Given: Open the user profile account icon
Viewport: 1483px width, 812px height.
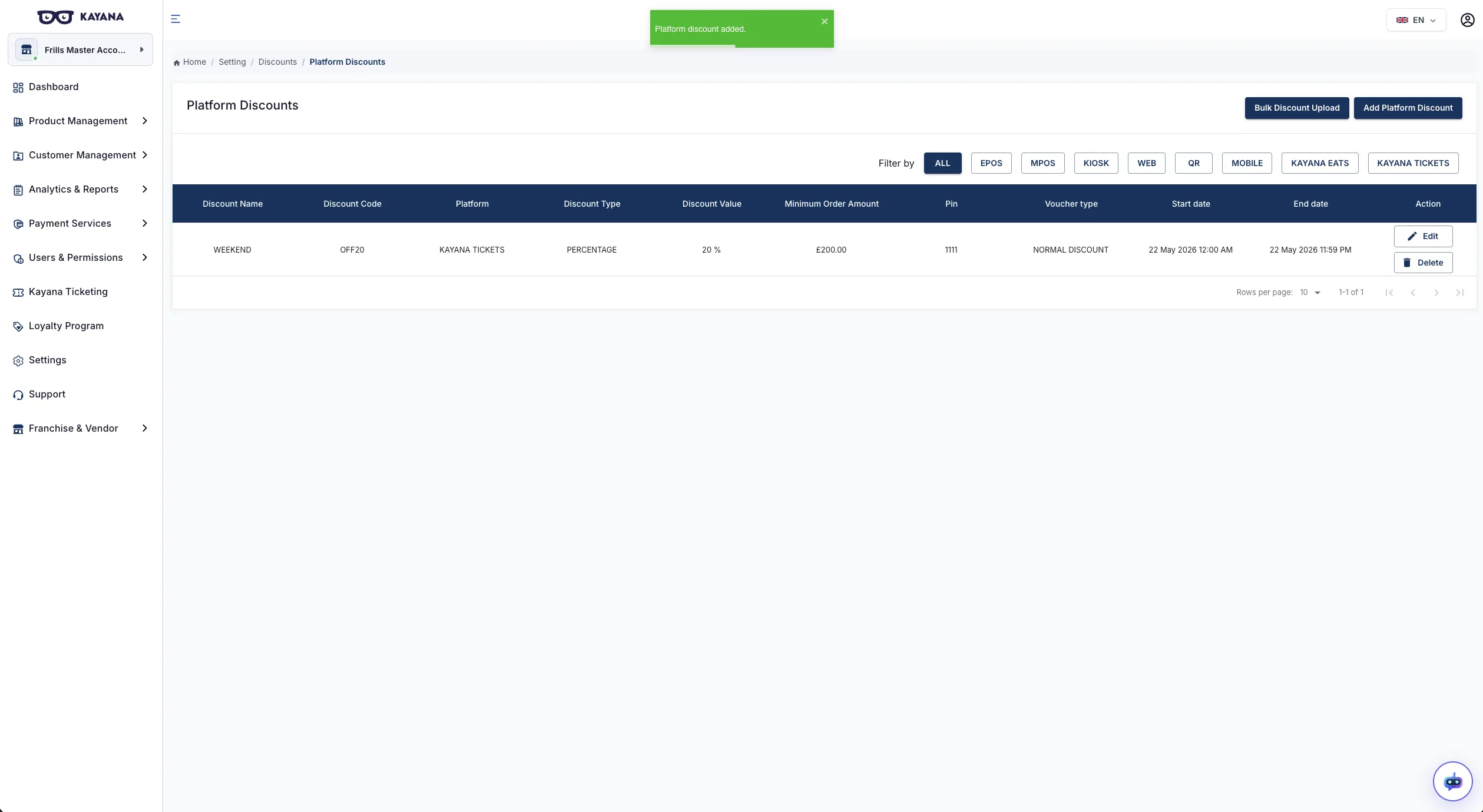Looking at the screenshot, I should pyautogui.click(x=1467, y=20).
